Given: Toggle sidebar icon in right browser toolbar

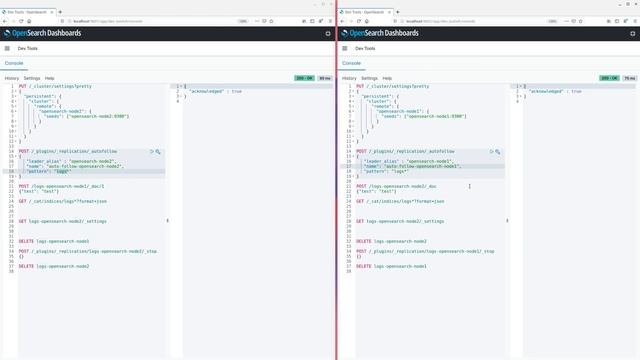Looking at the screenshot, I should pos(617,21).
